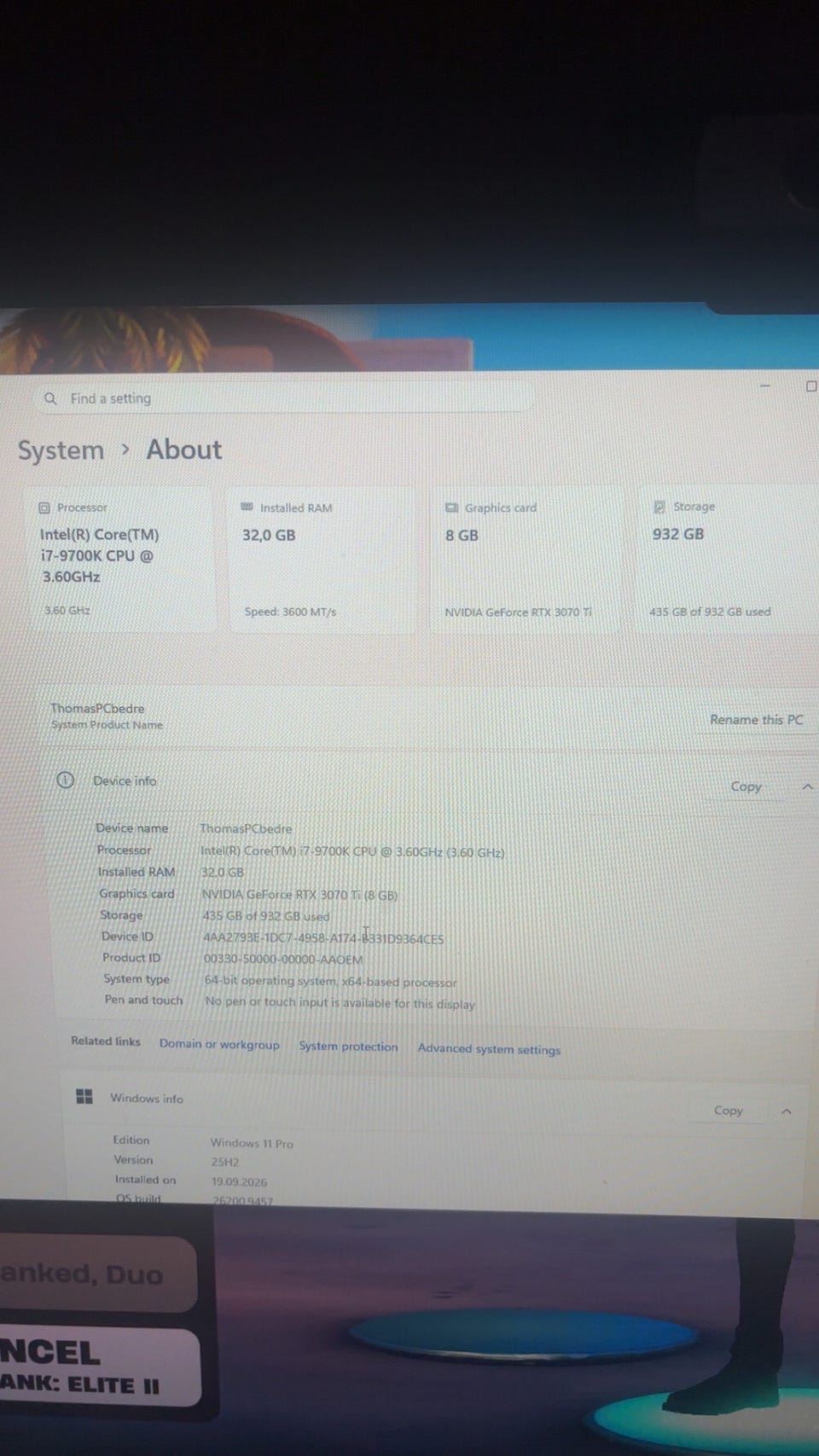Click the Pen and touch value text

(340, 1003)
